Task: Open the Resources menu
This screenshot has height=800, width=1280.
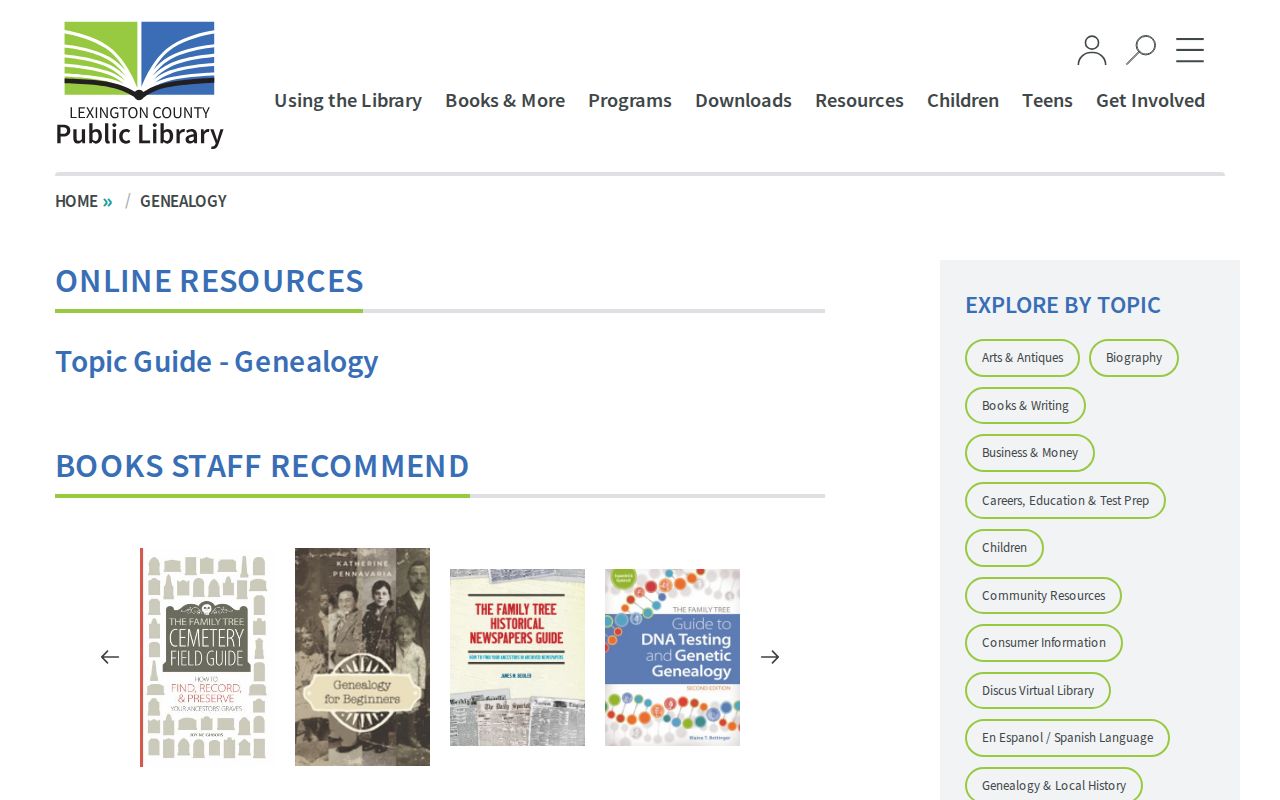Action: click(x=859, y=100)
